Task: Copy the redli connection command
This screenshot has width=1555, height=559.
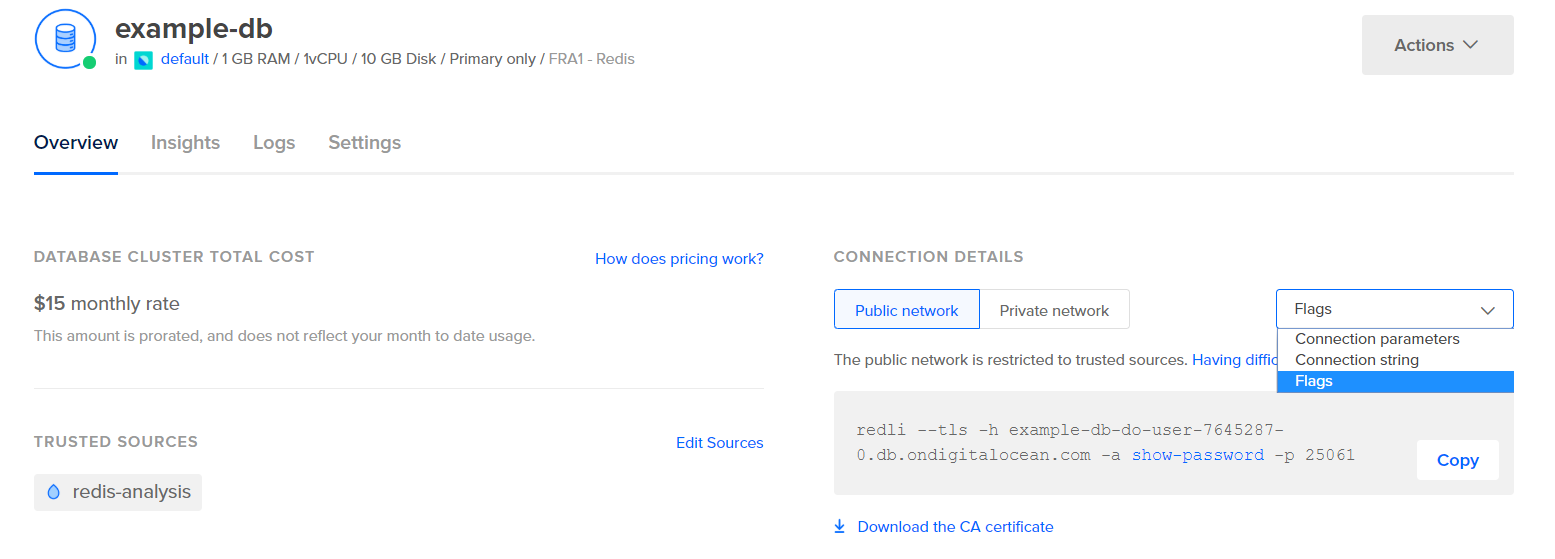Action: (x=1457, y=460)
